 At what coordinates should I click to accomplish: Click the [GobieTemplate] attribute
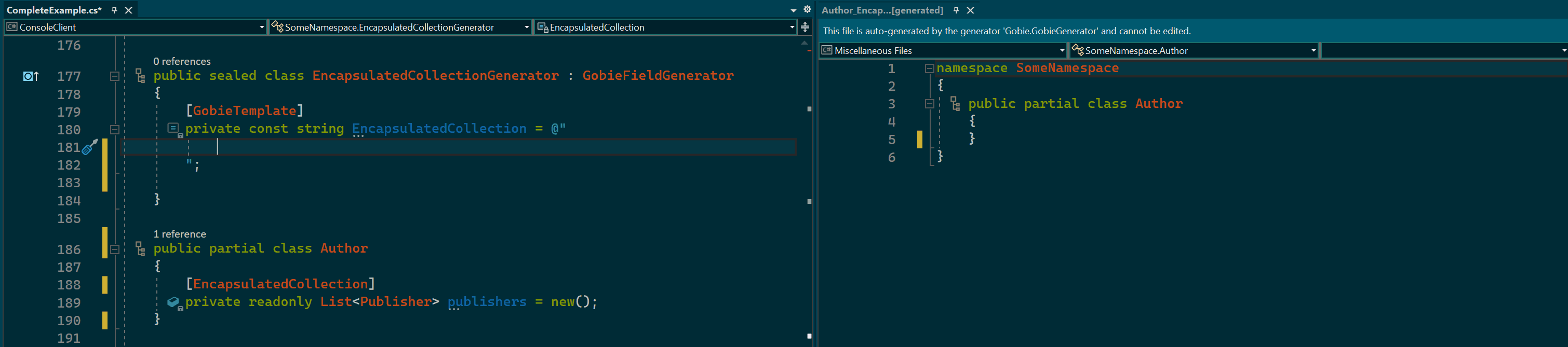[245, 111]
